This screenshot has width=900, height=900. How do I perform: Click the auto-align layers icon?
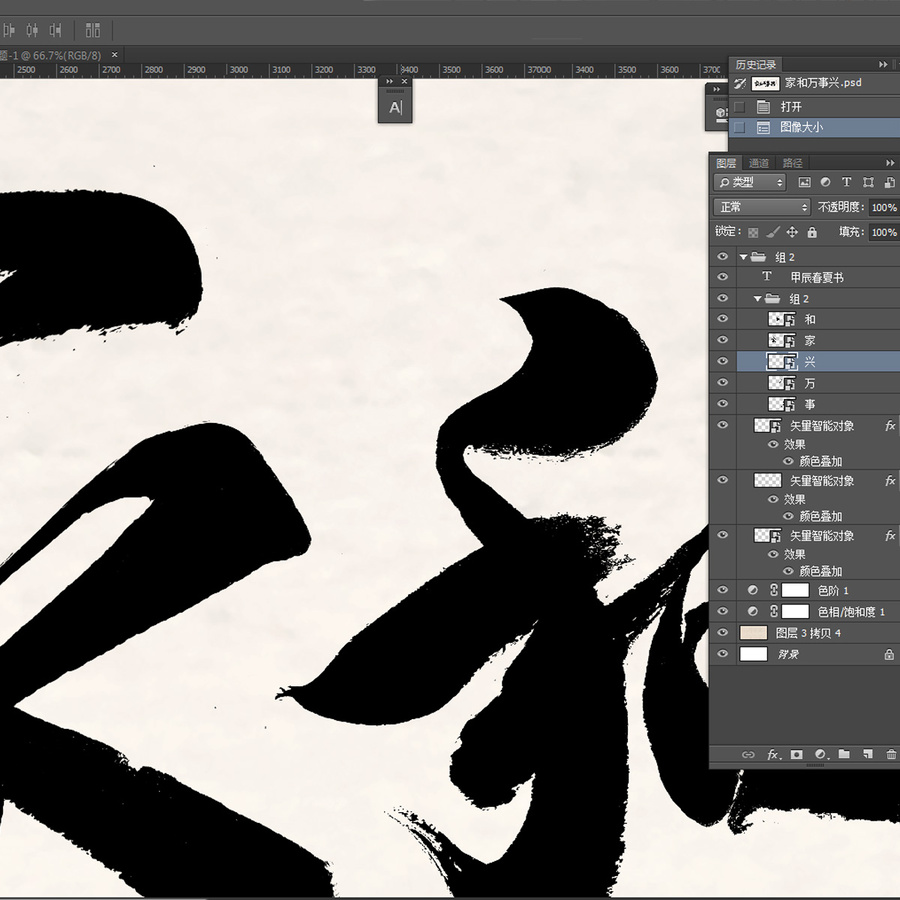pos(92,30)
